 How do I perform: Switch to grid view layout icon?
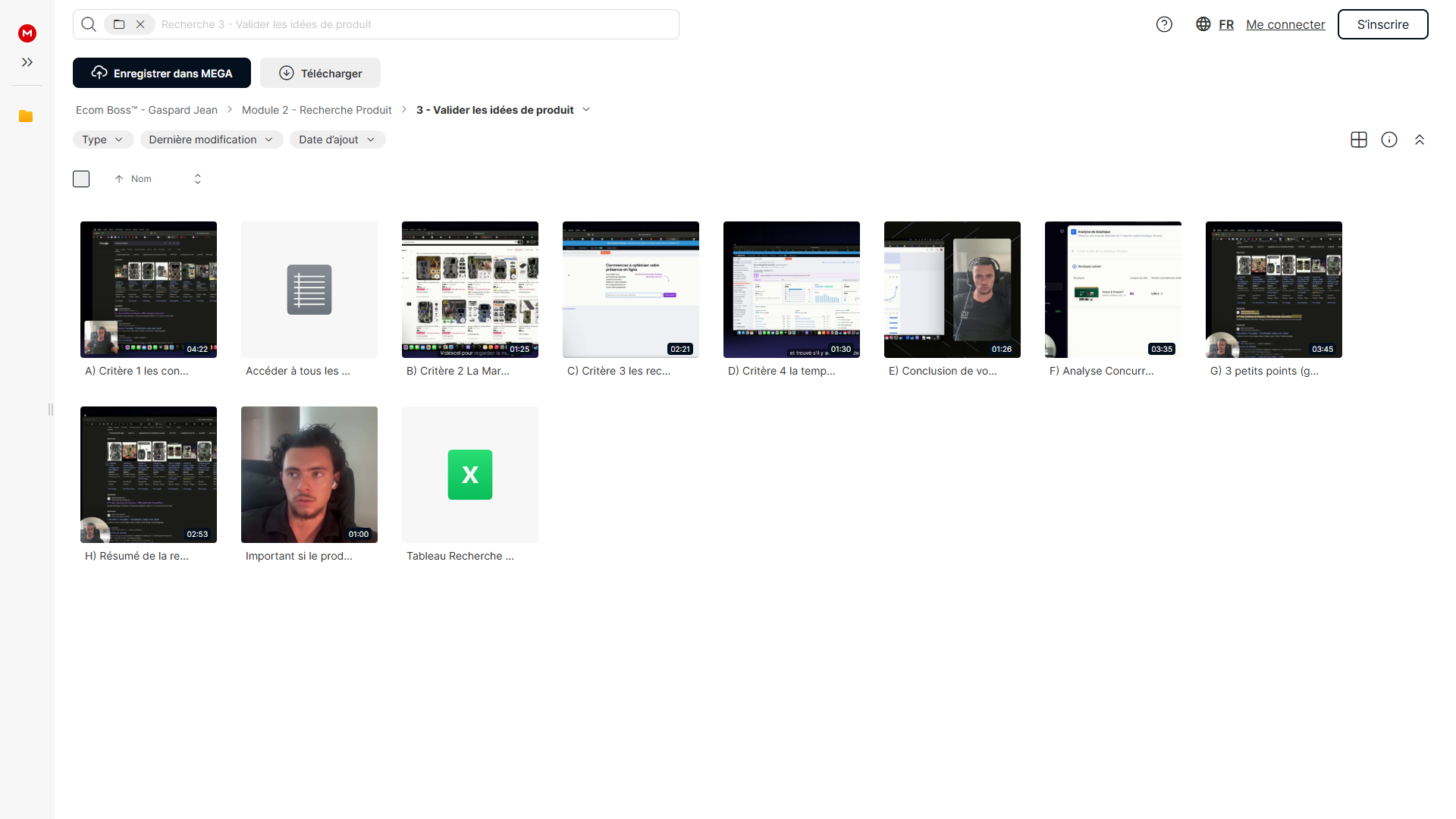[x=1359, y=140]
